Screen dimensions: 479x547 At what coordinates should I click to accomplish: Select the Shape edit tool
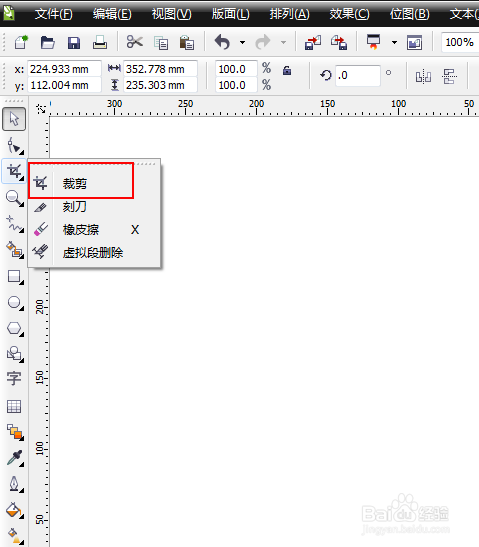click(15, 145)
